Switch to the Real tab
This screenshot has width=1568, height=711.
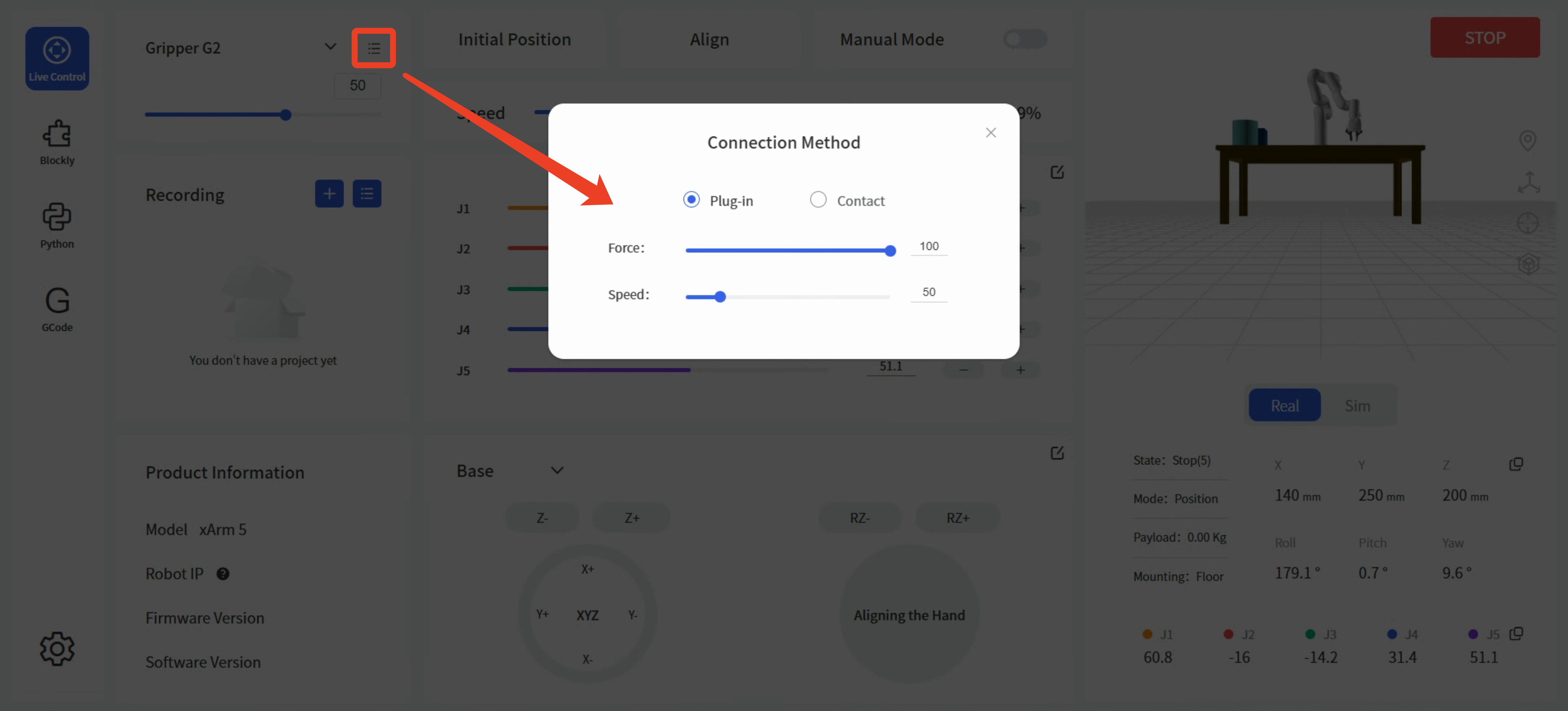[x=1284, y=405]
